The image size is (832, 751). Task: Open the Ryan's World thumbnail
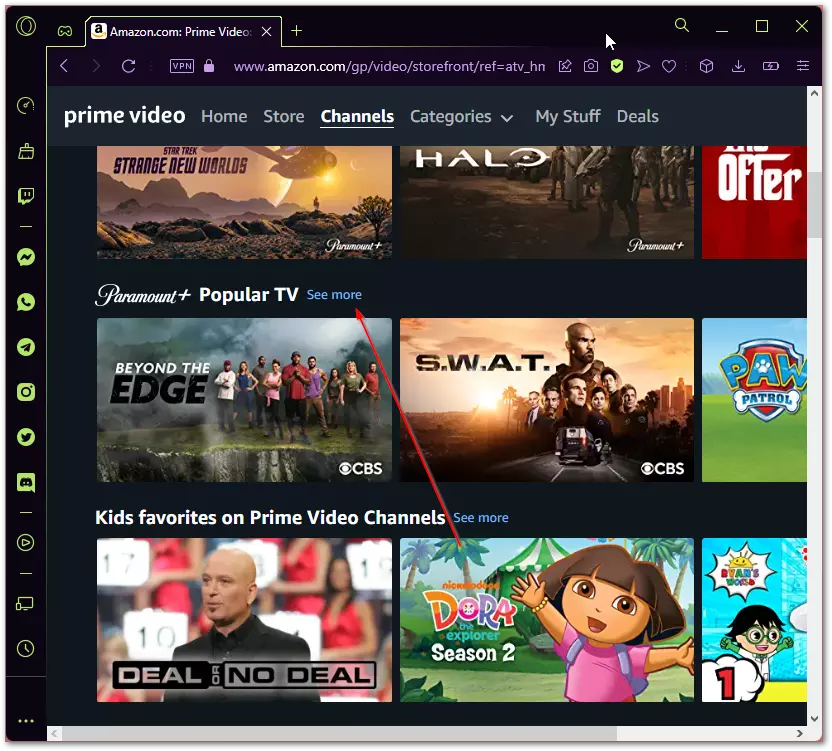(x=754, y=620)
